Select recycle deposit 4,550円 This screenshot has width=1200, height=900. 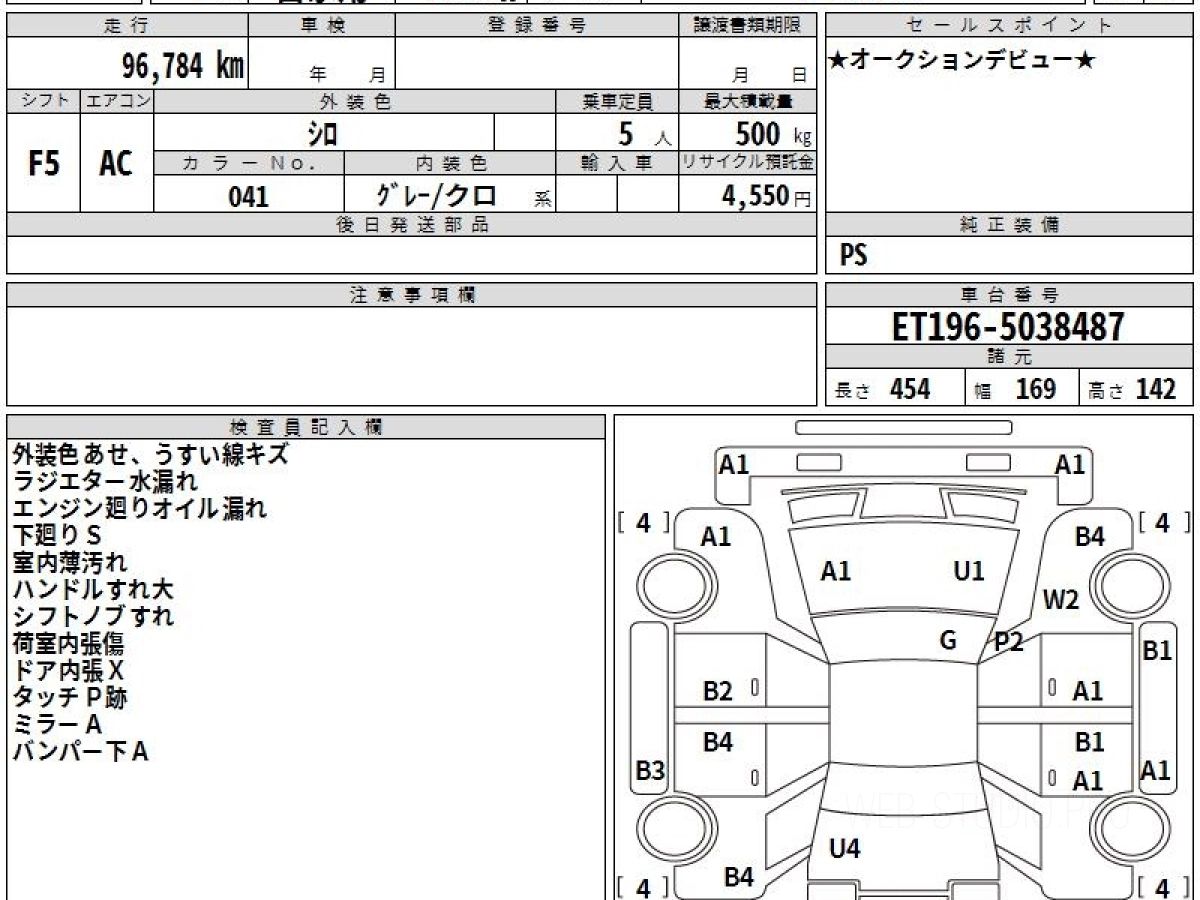point(767,196)
